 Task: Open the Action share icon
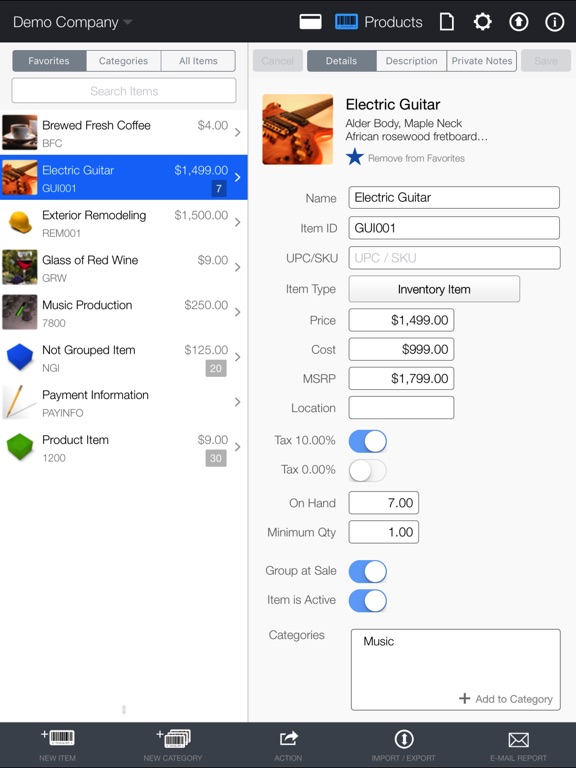[288, 738]
